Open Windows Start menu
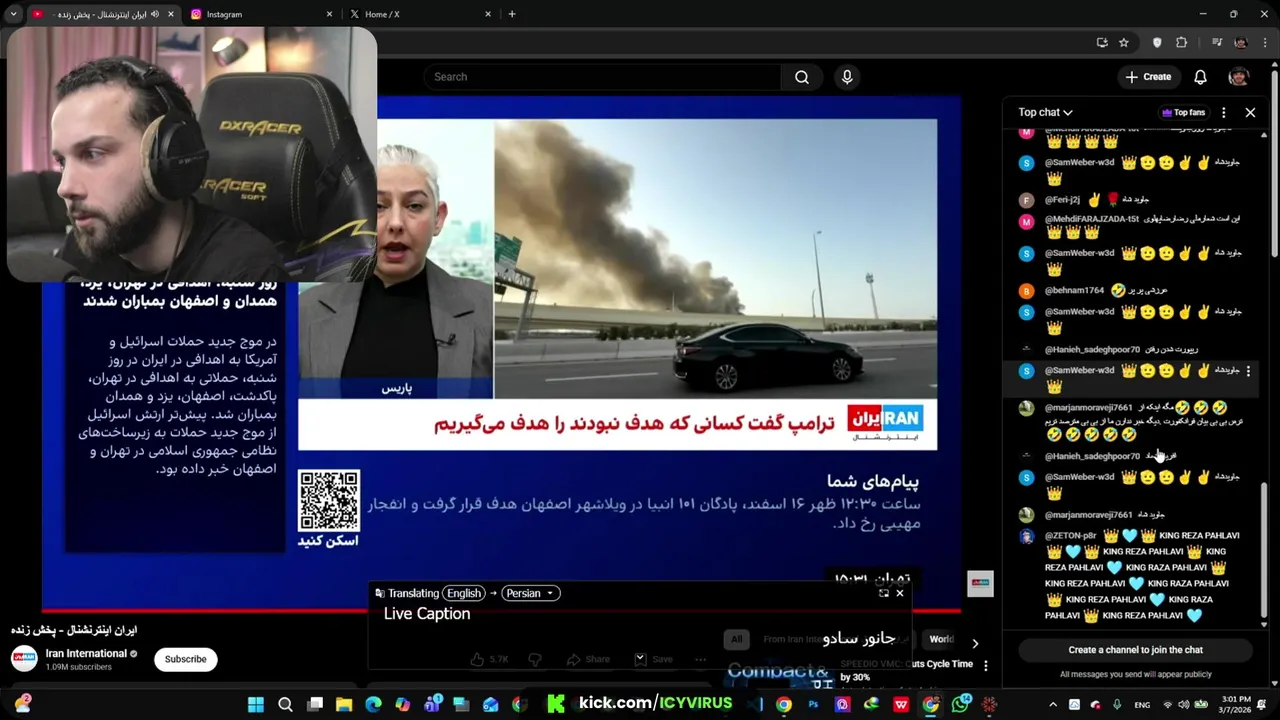Image resolution: width=1280 pixels, height=720 pixels. pos(256,705)
